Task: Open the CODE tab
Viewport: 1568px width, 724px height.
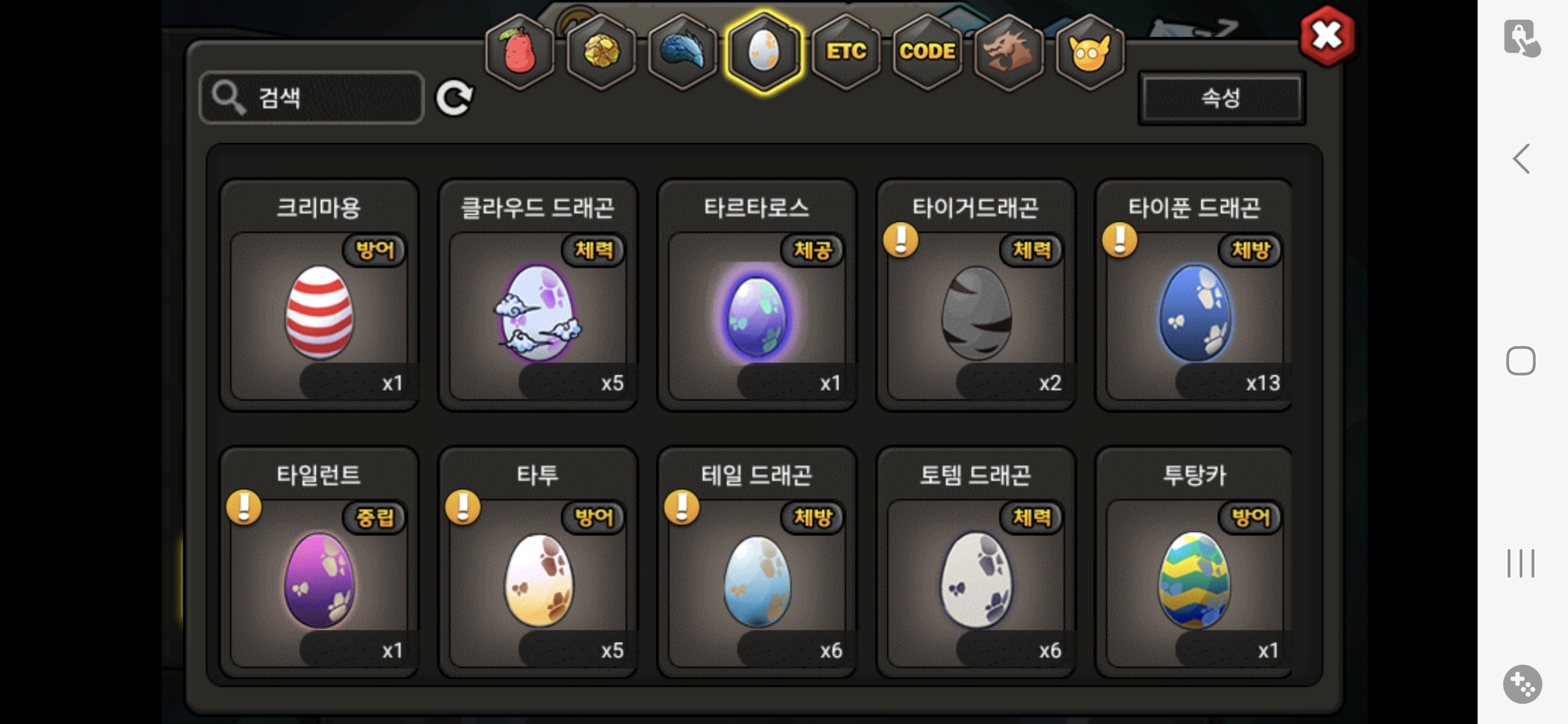Action: click(x=927, y=52)
